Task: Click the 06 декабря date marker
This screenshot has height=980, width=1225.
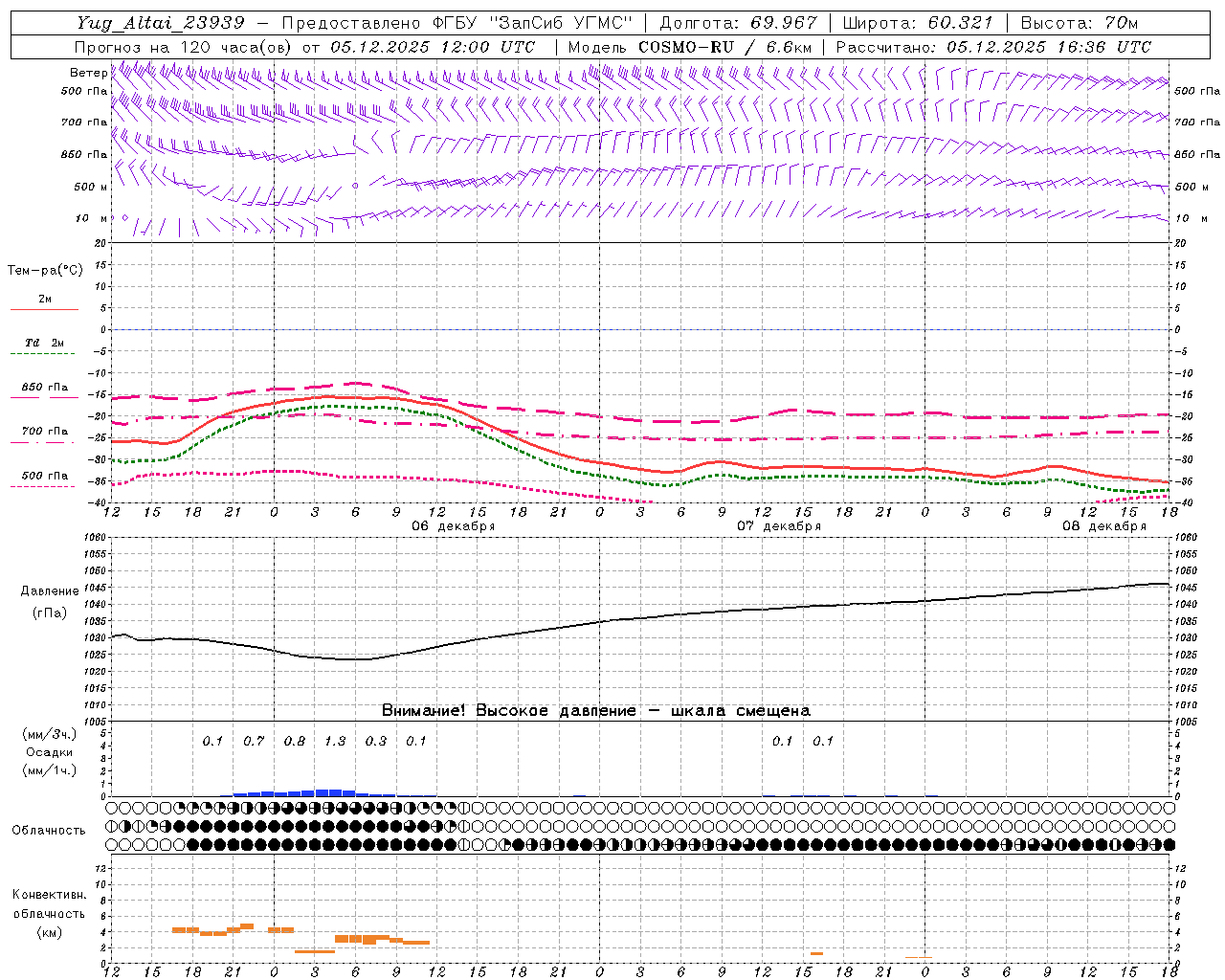Action: tap(453, 526)
